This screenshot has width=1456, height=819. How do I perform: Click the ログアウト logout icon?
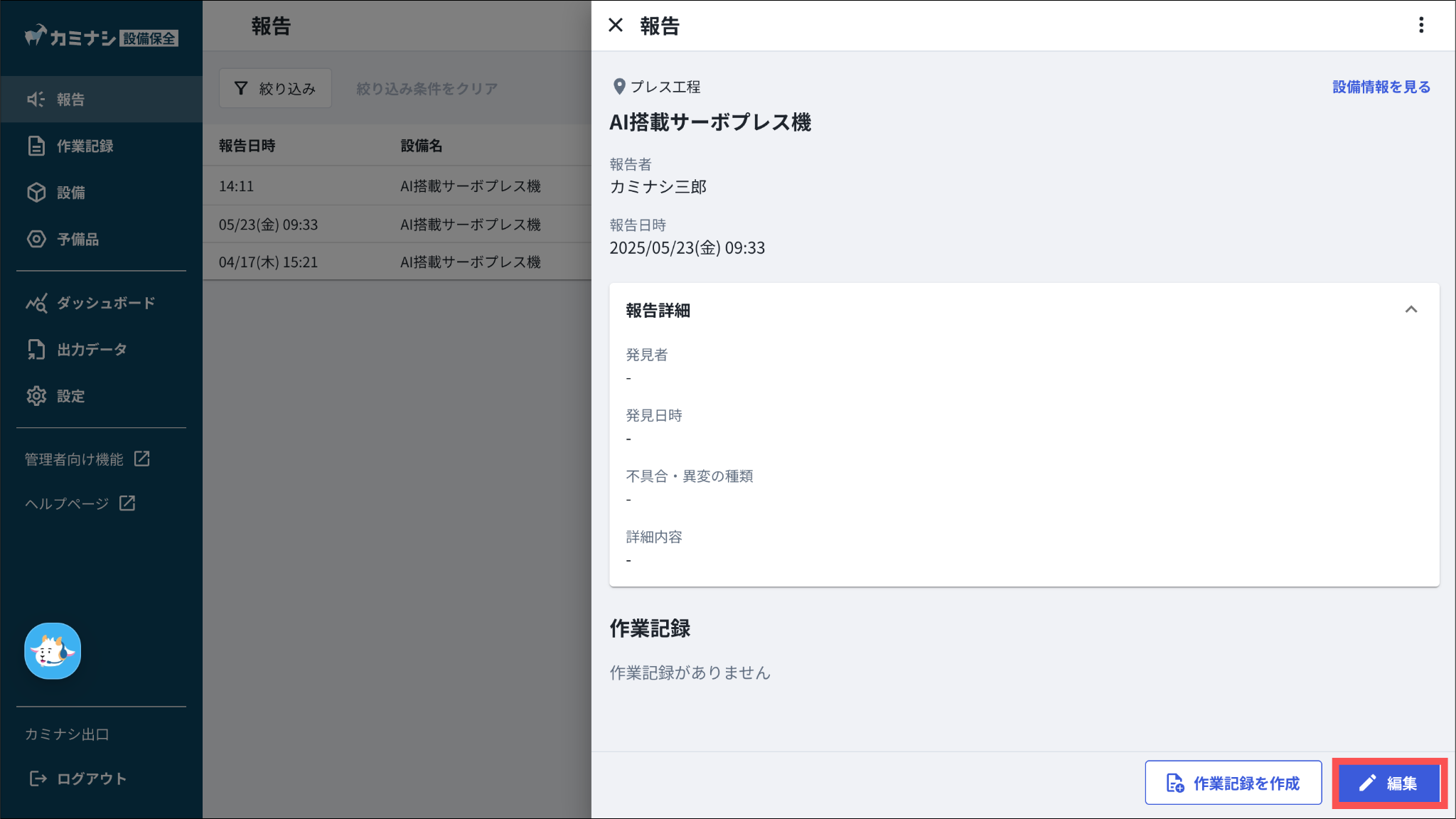point(38,779)
